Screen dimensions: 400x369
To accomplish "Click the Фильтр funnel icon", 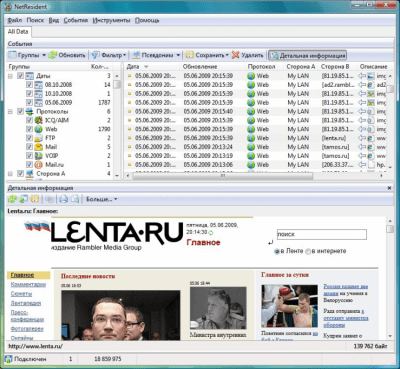I will pyautogui.click(x=95, y=55).
